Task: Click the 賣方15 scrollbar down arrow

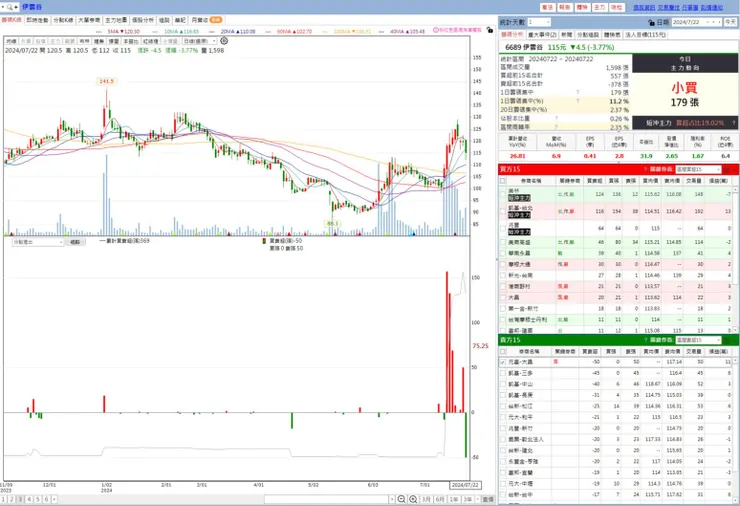Action: (x=736, y=501)
